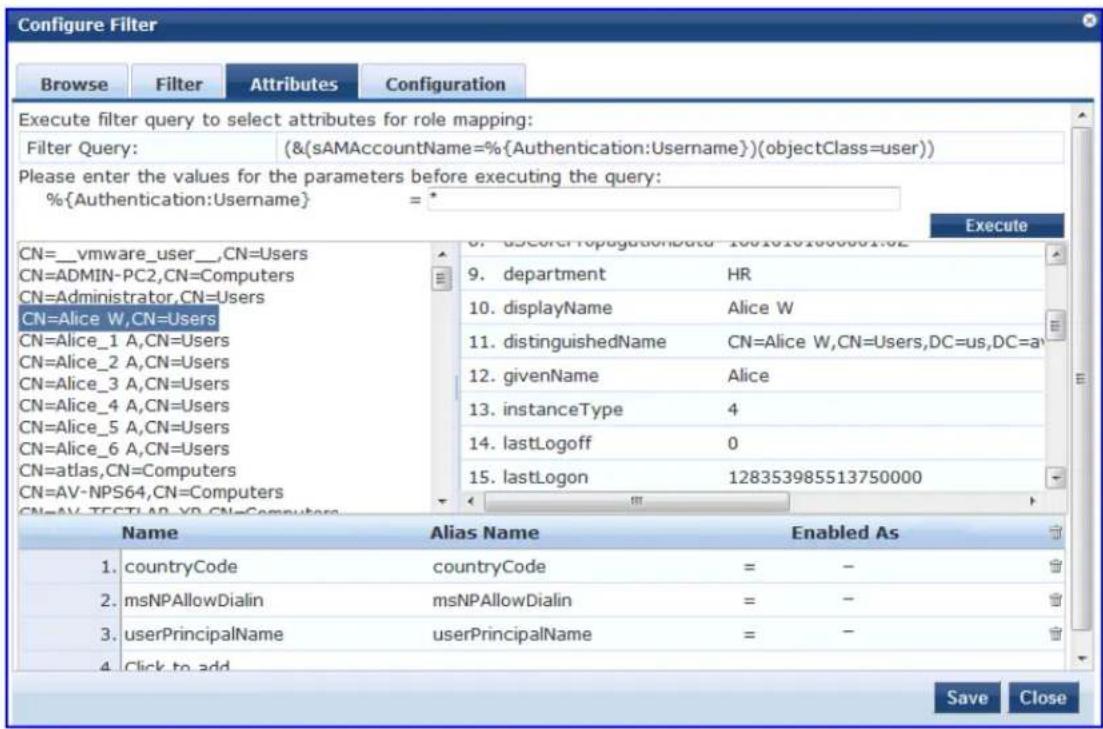The height and width of the screenshot is (729, 1103).
Task: Select CN=ADMIN-PC2,CN=Computers entry
Action: coord(157,275)
